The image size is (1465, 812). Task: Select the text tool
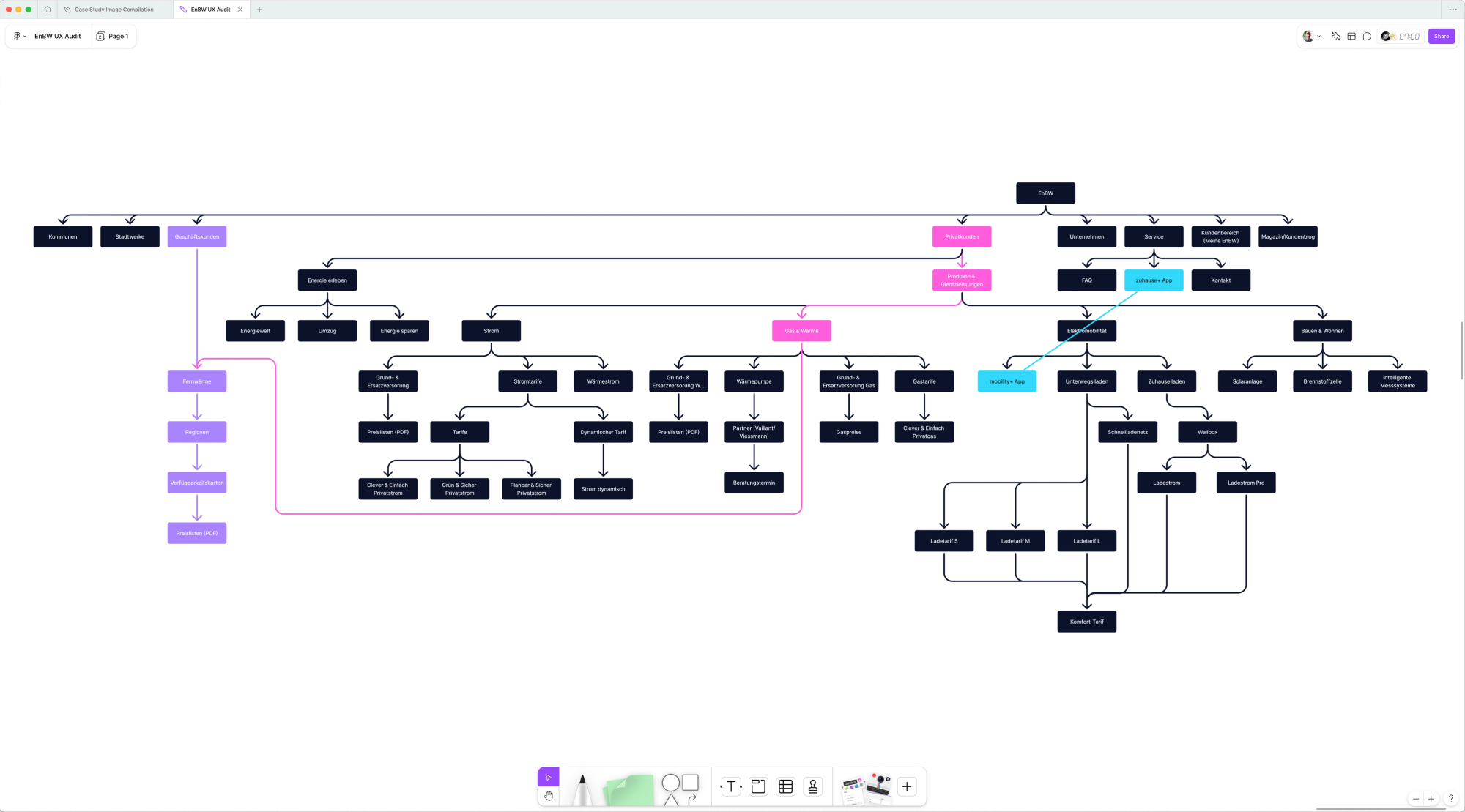pyautogui.click(x=731, y=786)
